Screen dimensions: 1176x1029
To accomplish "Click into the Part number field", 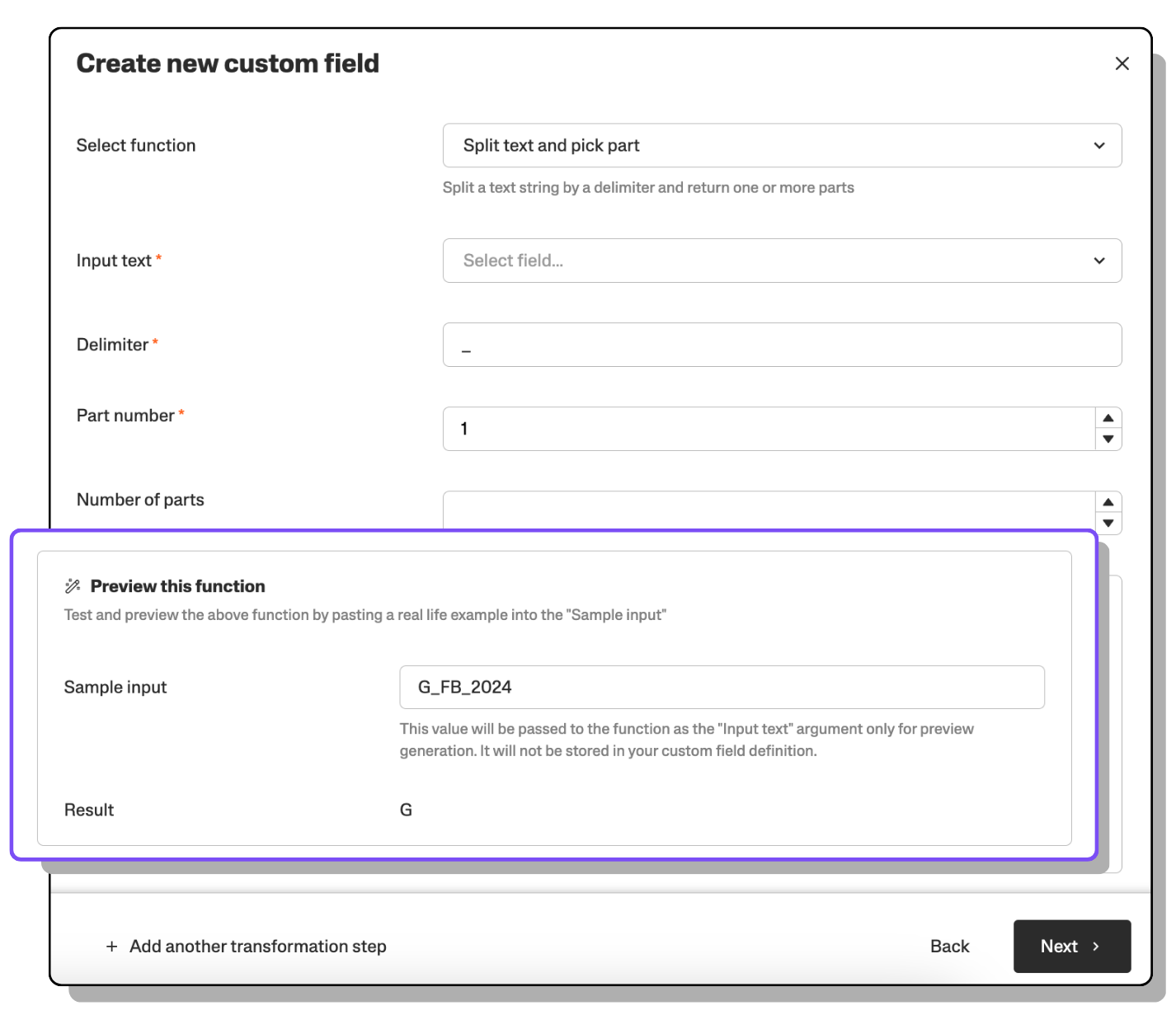I will (767, 429).
